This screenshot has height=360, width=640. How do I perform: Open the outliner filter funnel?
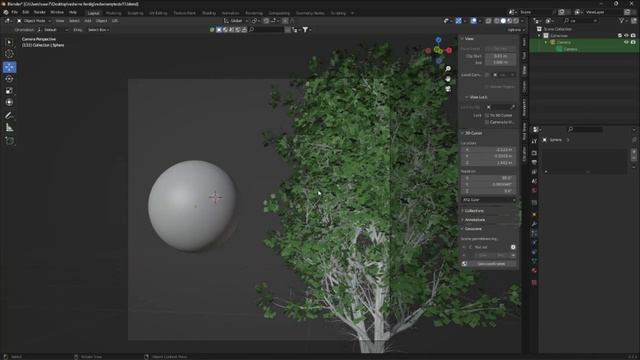(x=621, y=20)
